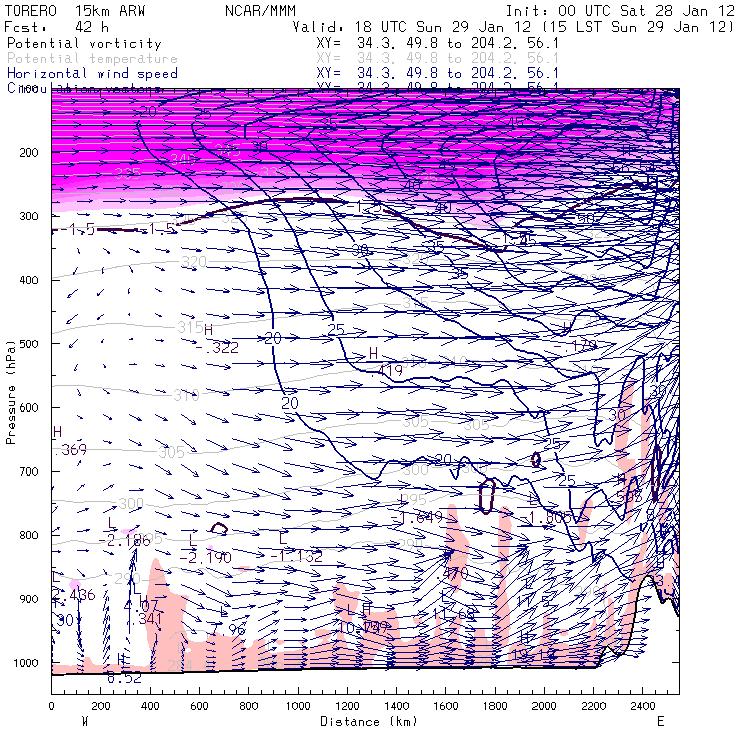740x740 pixels.
Task: Click the '-1.649' vorticity value
Action: click(417, 518)
